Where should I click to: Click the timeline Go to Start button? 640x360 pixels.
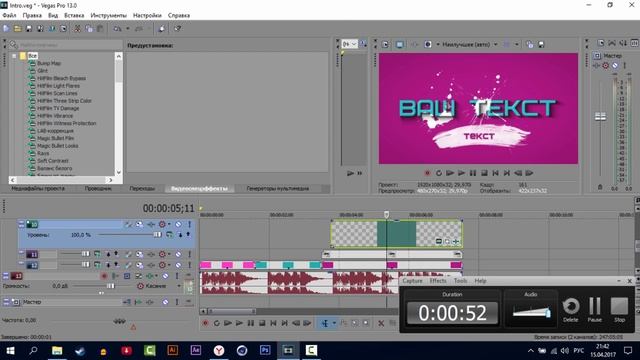point(273,323)
